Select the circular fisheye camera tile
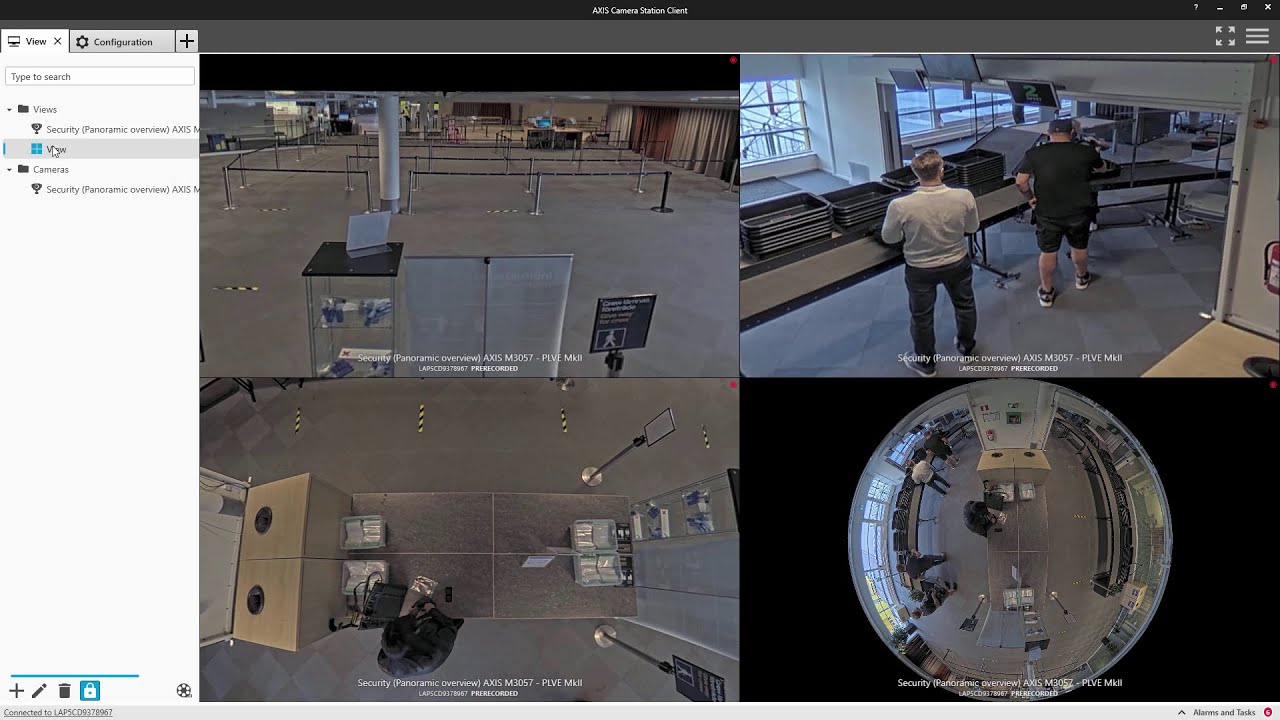 click(1010, 540)
